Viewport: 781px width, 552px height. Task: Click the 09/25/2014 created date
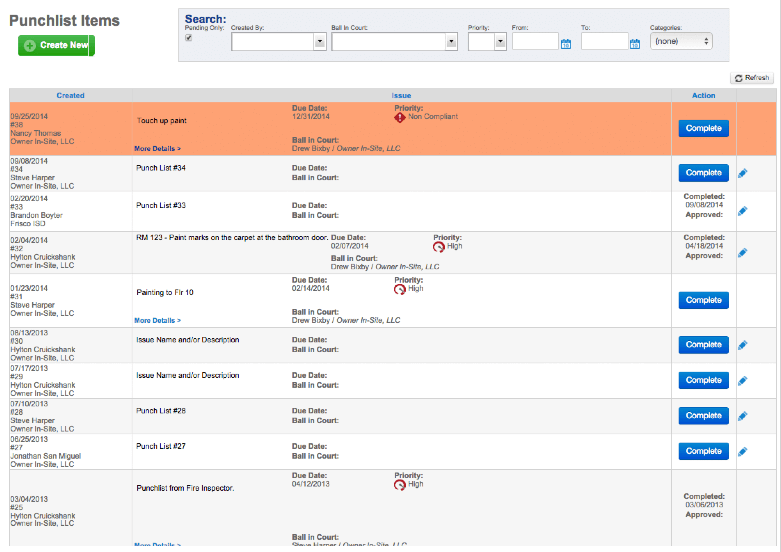tap(29, 116)
